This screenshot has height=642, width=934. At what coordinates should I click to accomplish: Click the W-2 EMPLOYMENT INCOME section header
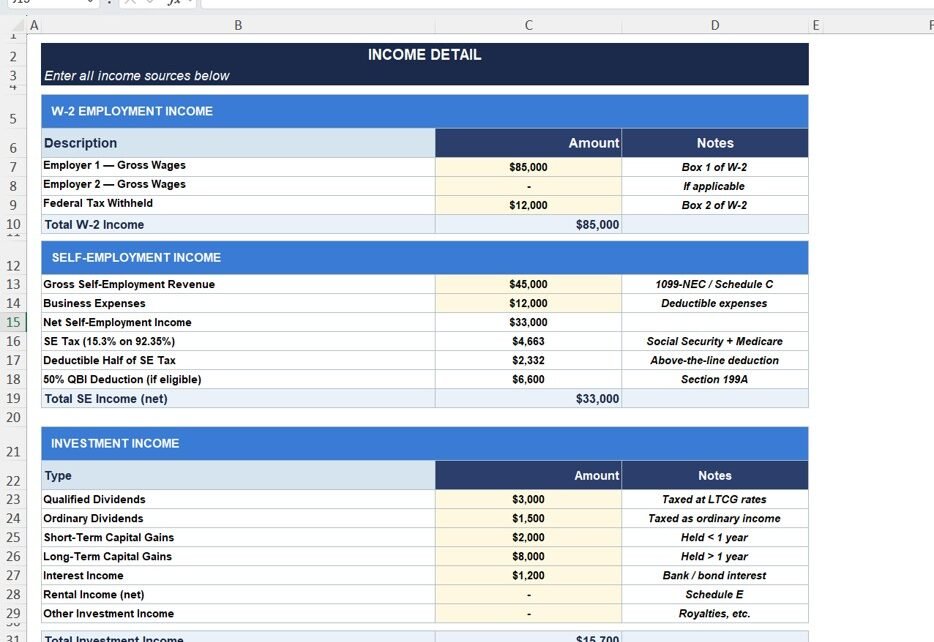424,111
